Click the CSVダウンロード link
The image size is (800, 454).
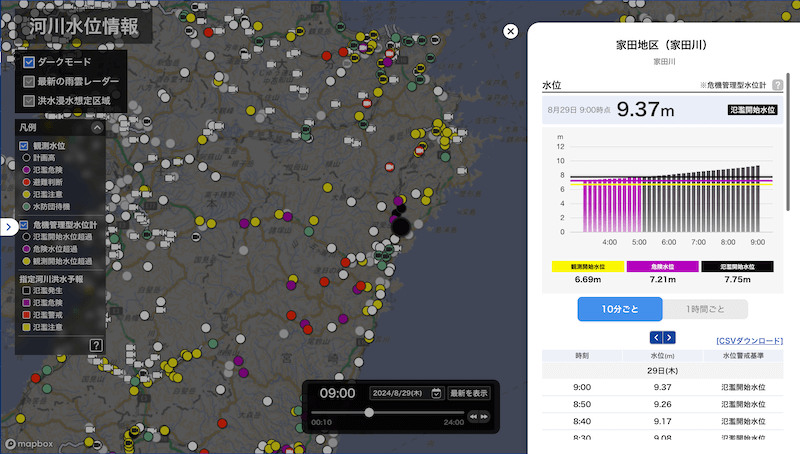[x=749, y=341]
